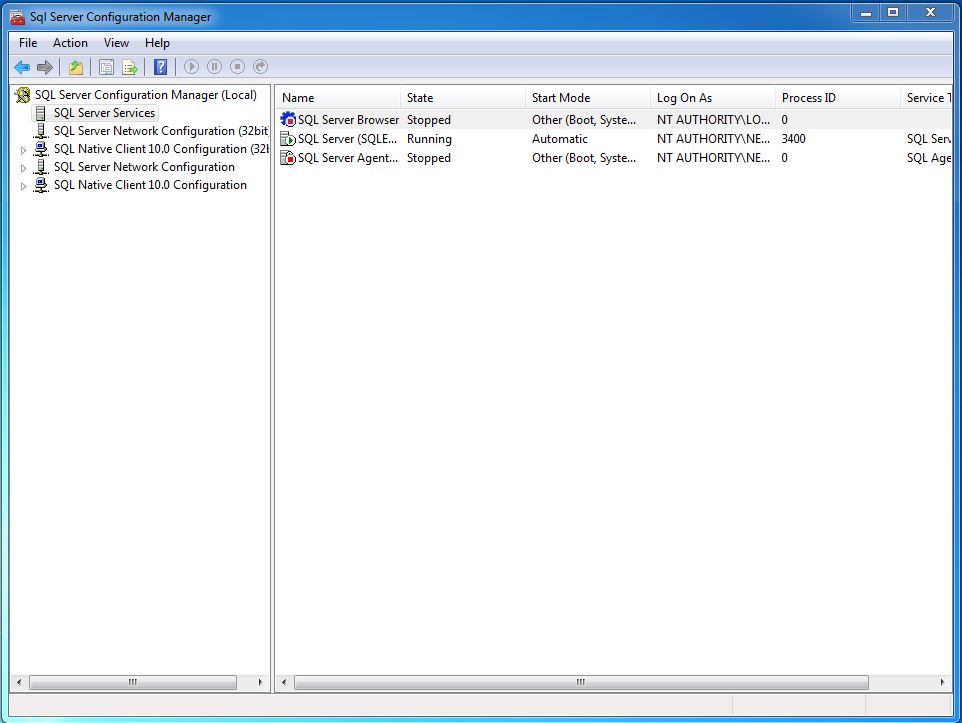The height and width of the screenshot is (723, 962).
Task: Select SQL Native Client 10.0 Configuration (32bit) label
Action: tap(161, 149)
